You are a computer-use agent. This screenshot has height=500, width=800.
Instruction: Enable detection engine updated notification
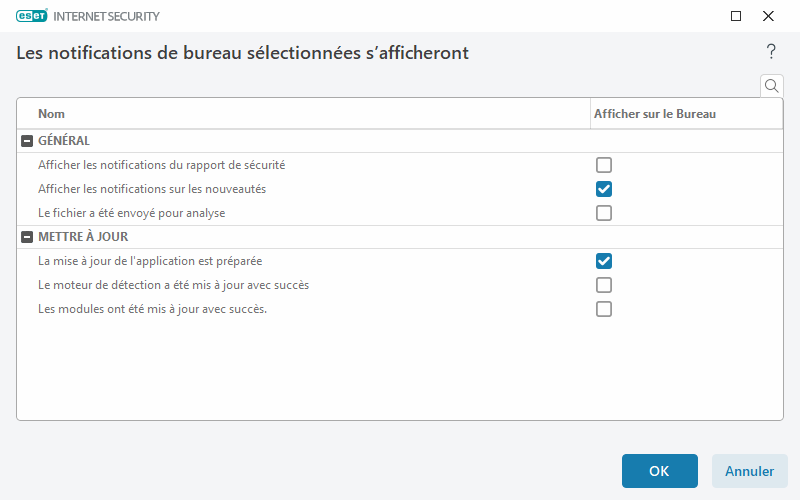pos(604,285)
